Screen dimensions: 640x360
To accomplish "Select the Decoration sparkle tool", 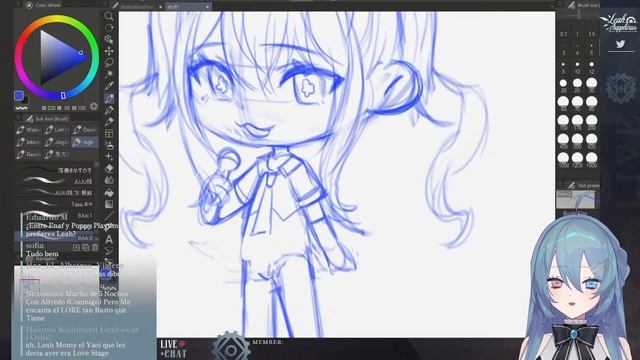I will click(x=109, y=157).
